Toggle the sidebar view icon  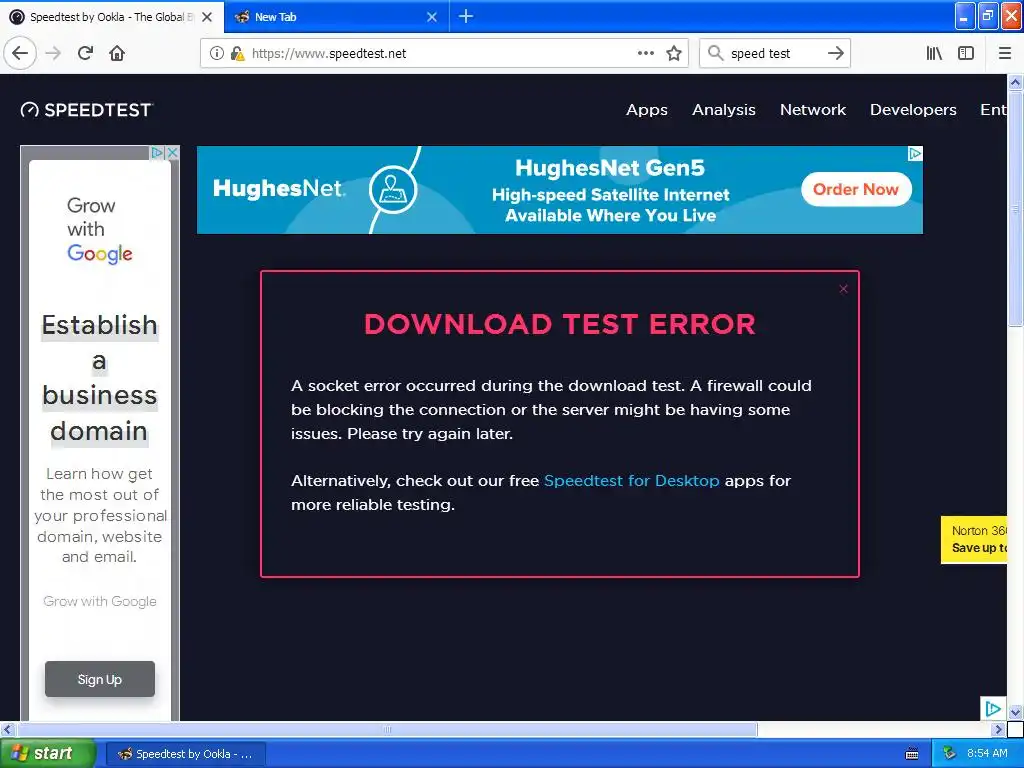click(966, 53)
